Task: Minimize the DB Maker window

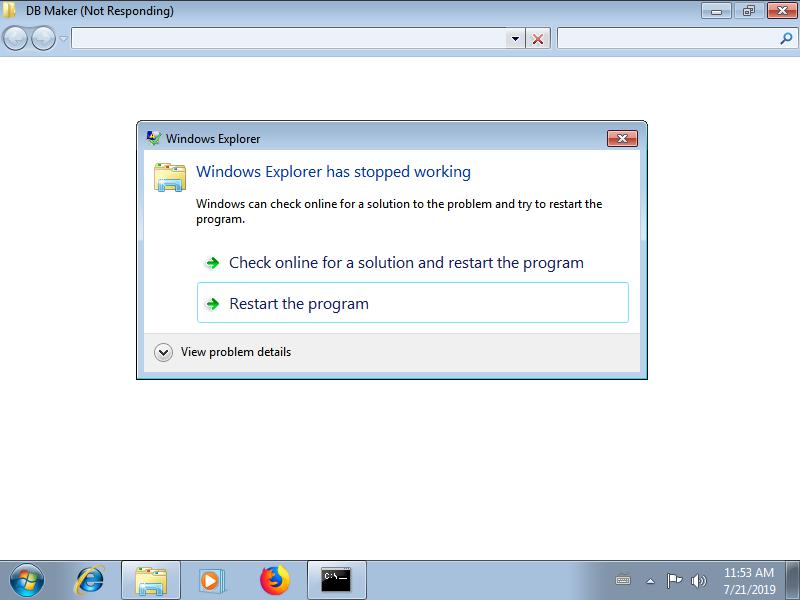Action: (x=716, y=11)
